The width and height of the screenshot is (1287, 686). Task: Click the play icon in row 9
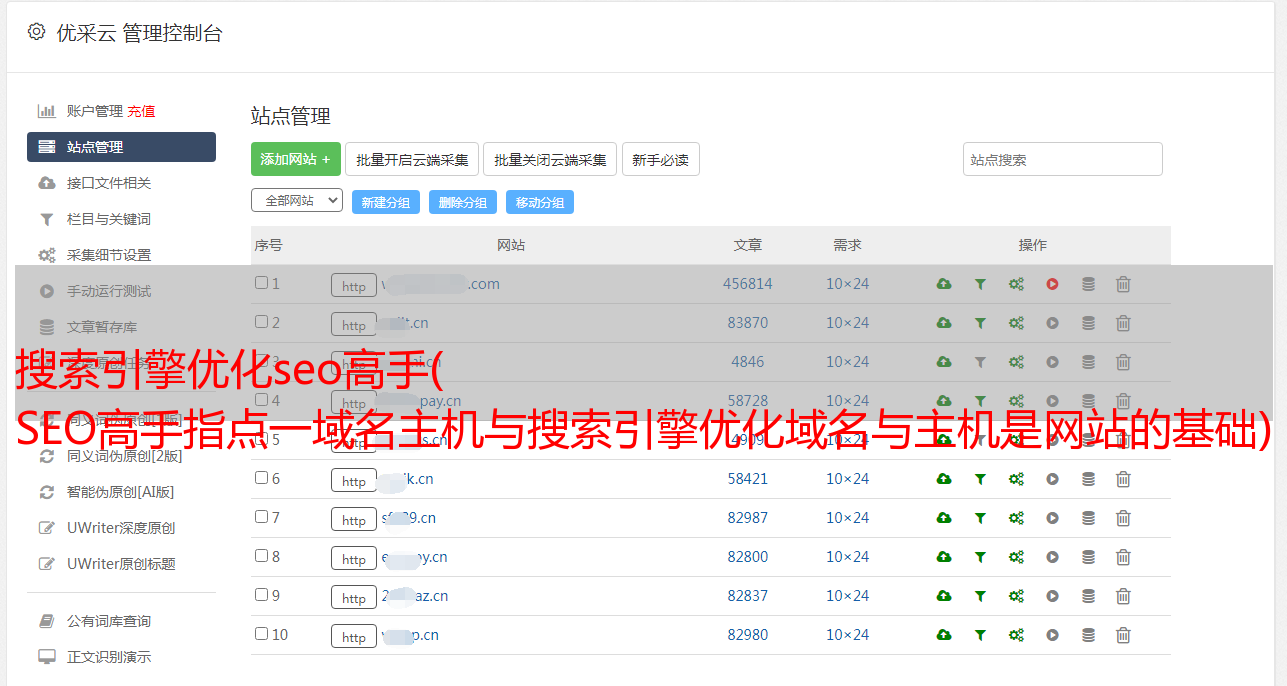pos(1052,596)
